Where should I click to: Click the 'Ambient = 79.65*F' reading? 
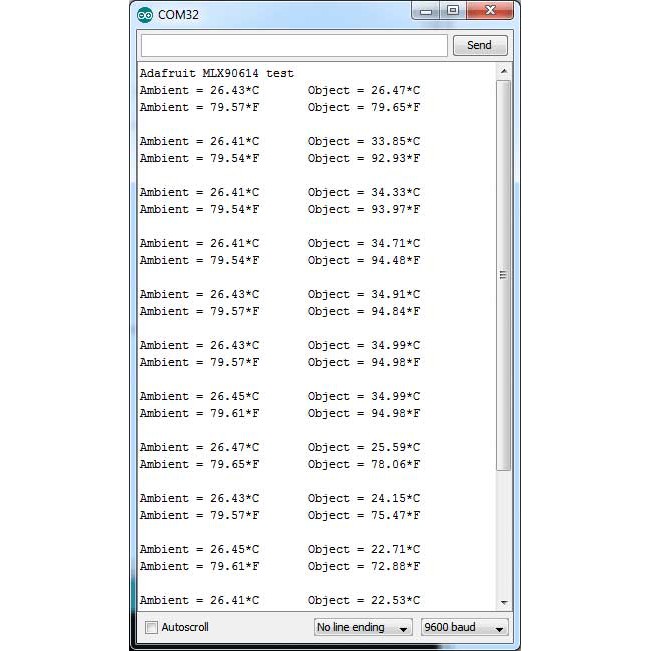199,465
